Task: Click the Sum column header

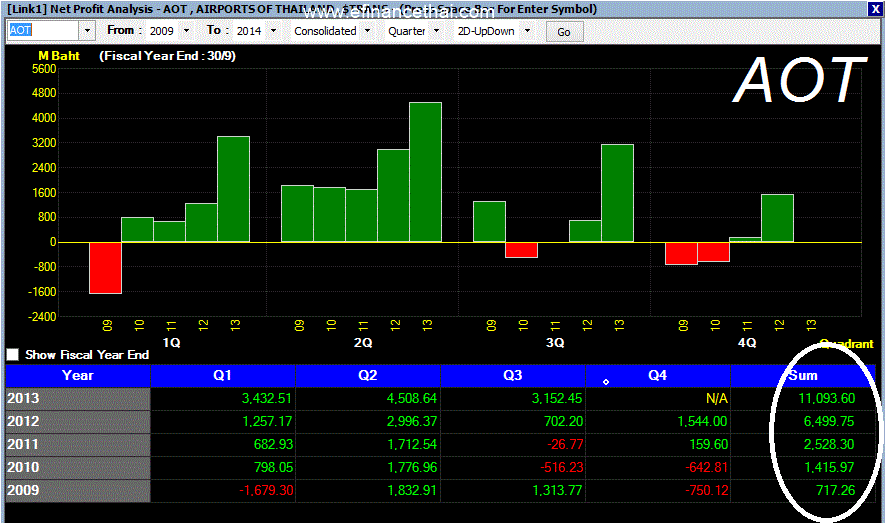Action: coord(803,376)
